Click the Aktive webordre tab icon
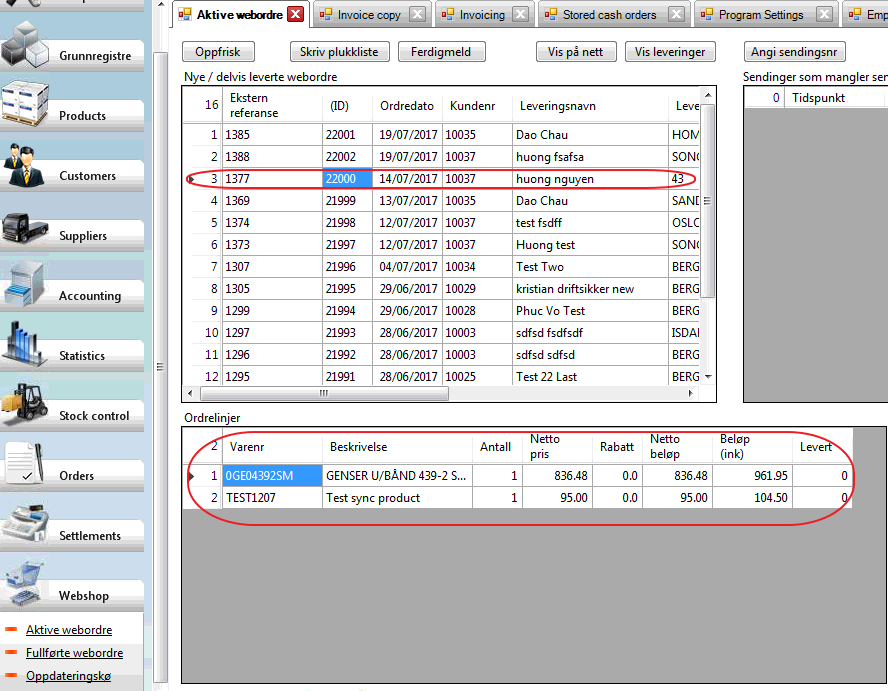888x691 pixels. click(x=185, y=15)
